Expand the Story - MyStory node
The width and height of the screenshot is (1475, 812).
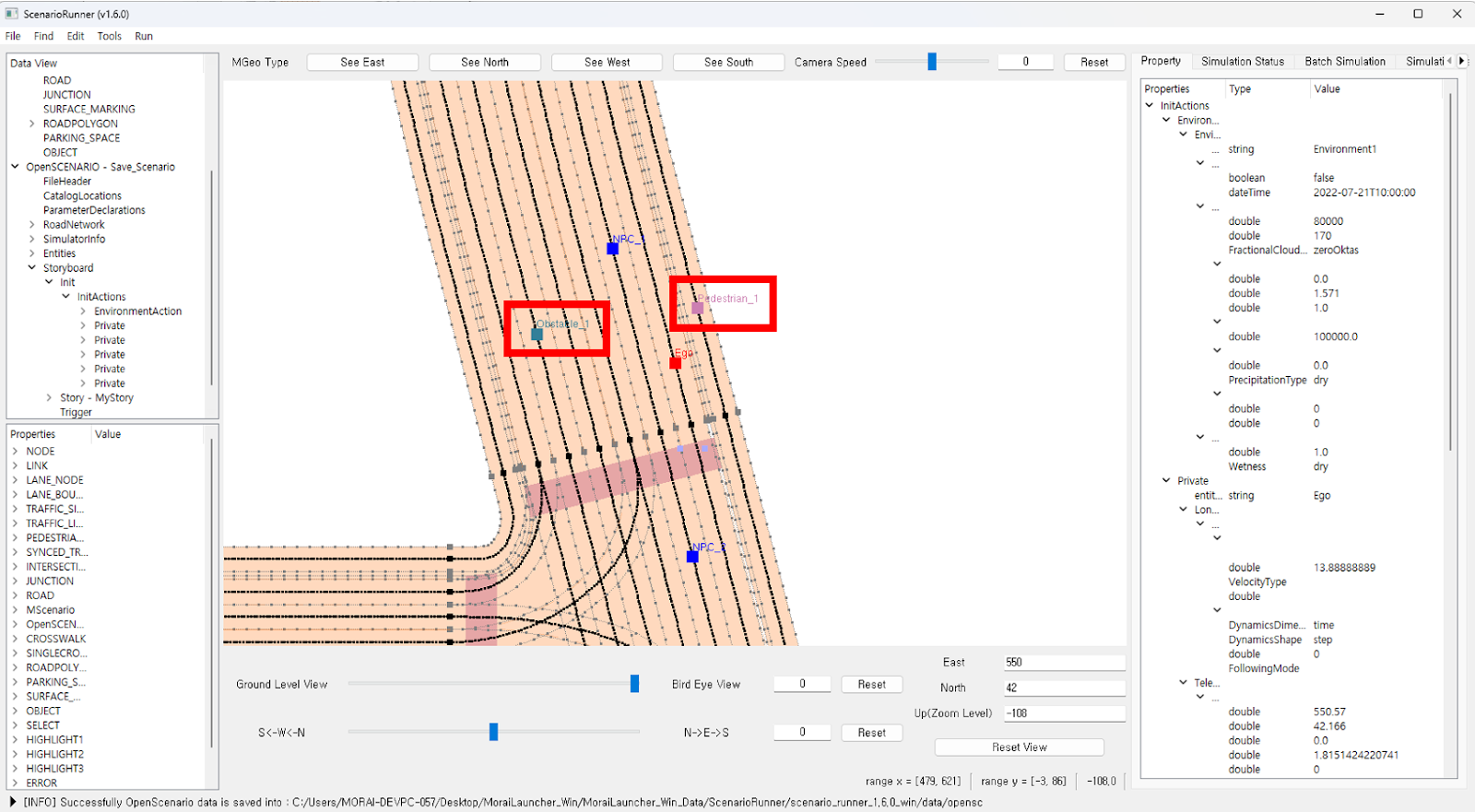click(49, 398)
